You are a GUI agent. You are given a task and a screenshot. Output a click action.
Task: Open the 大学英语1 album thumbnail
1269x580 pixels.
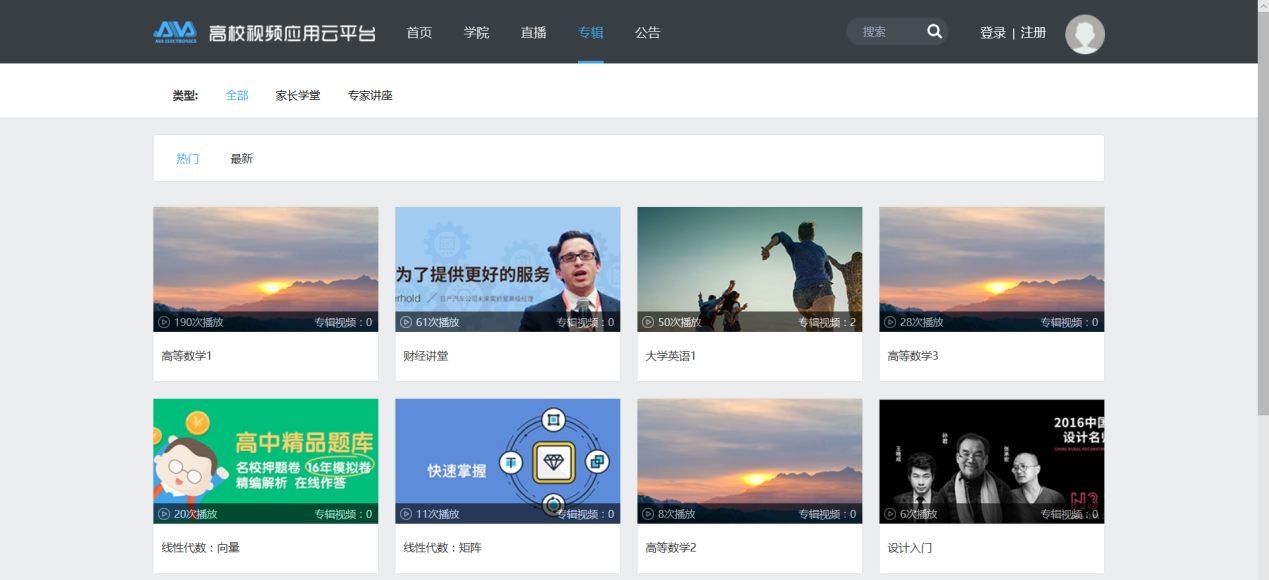tap(750, 269)
